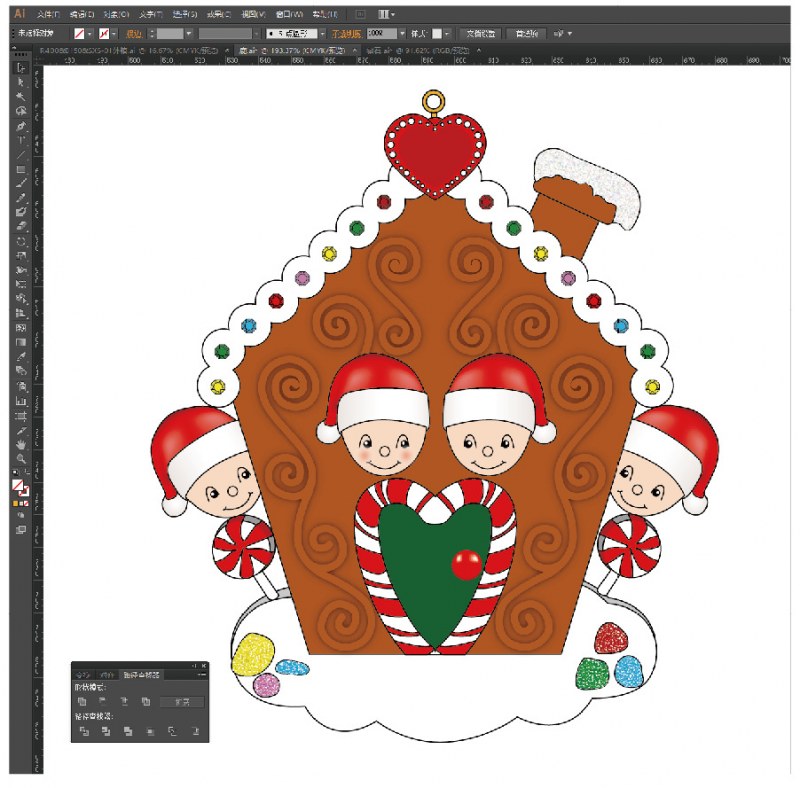
Task: Select the Hand tool
Action: click(x=20, y=445)
